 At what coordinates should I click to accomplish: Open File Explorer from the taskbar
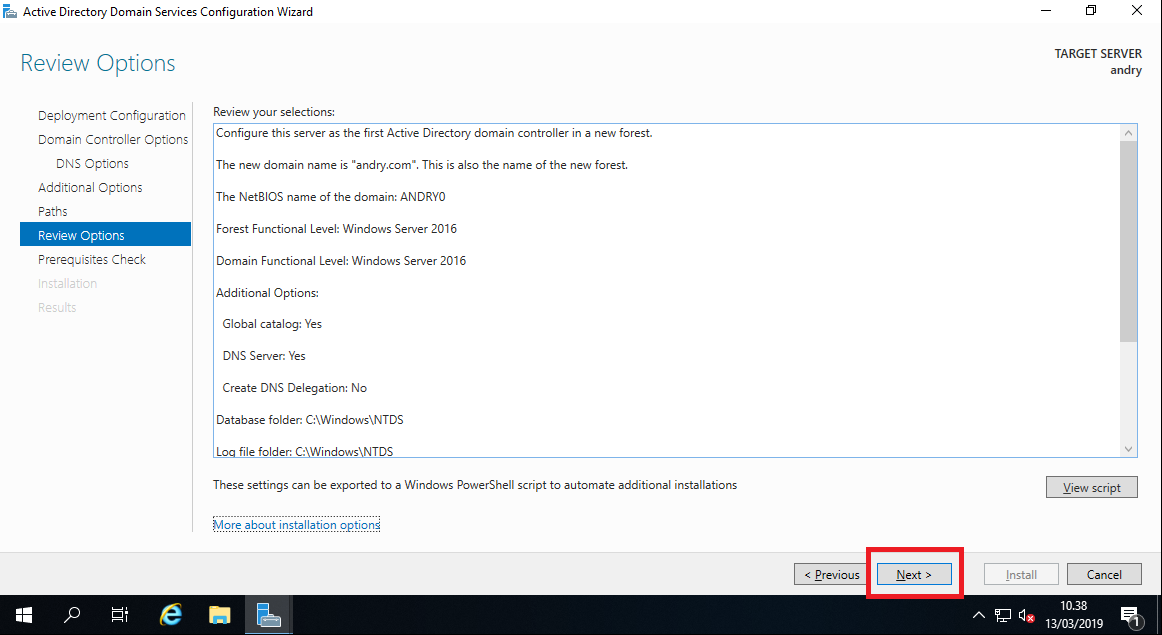click(219, 614)
